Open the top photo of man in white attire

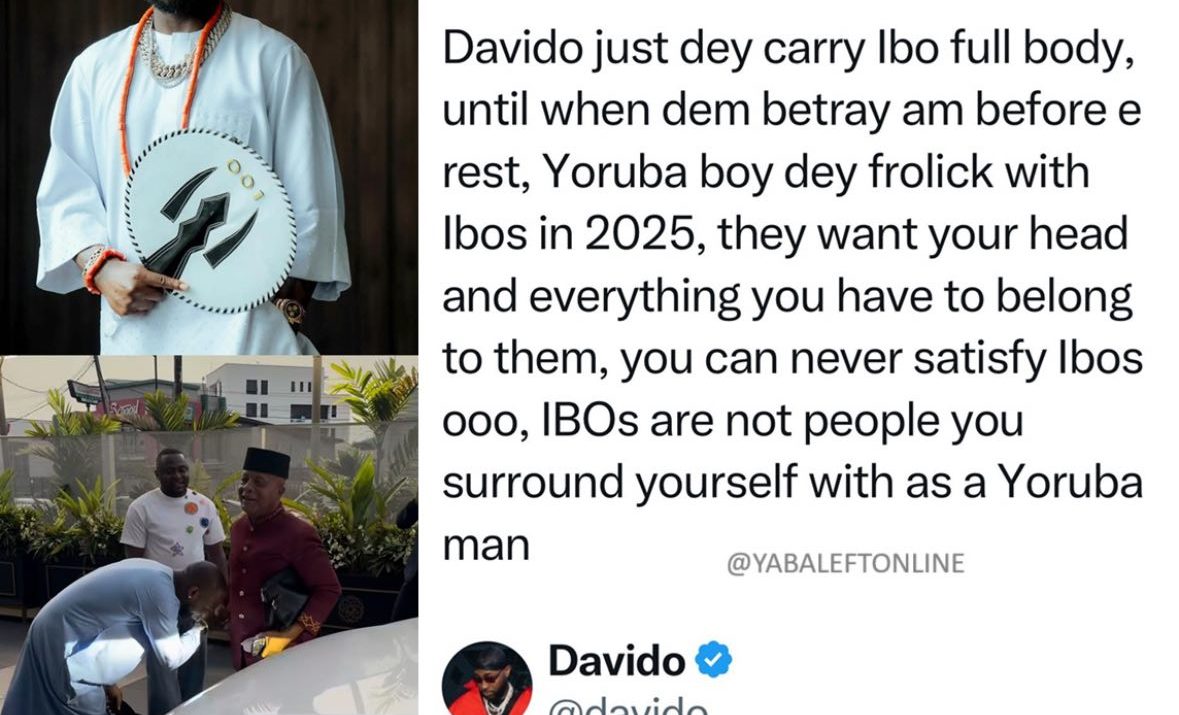pos(209,177)
